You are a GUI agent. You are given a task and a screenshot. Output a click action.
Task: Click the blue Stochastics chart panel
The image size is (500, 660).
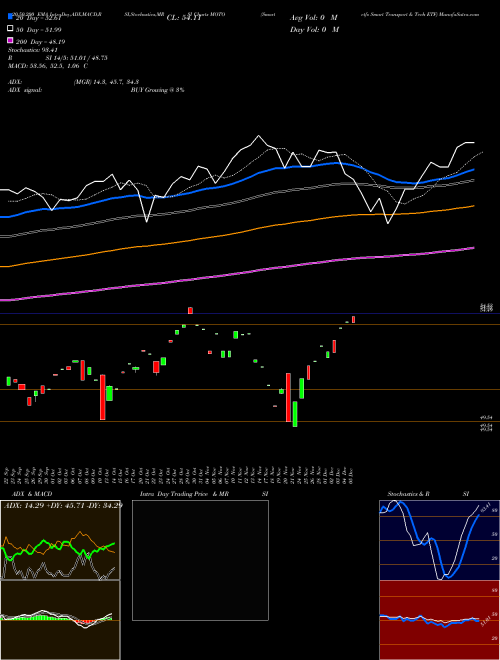click(439, 540)
